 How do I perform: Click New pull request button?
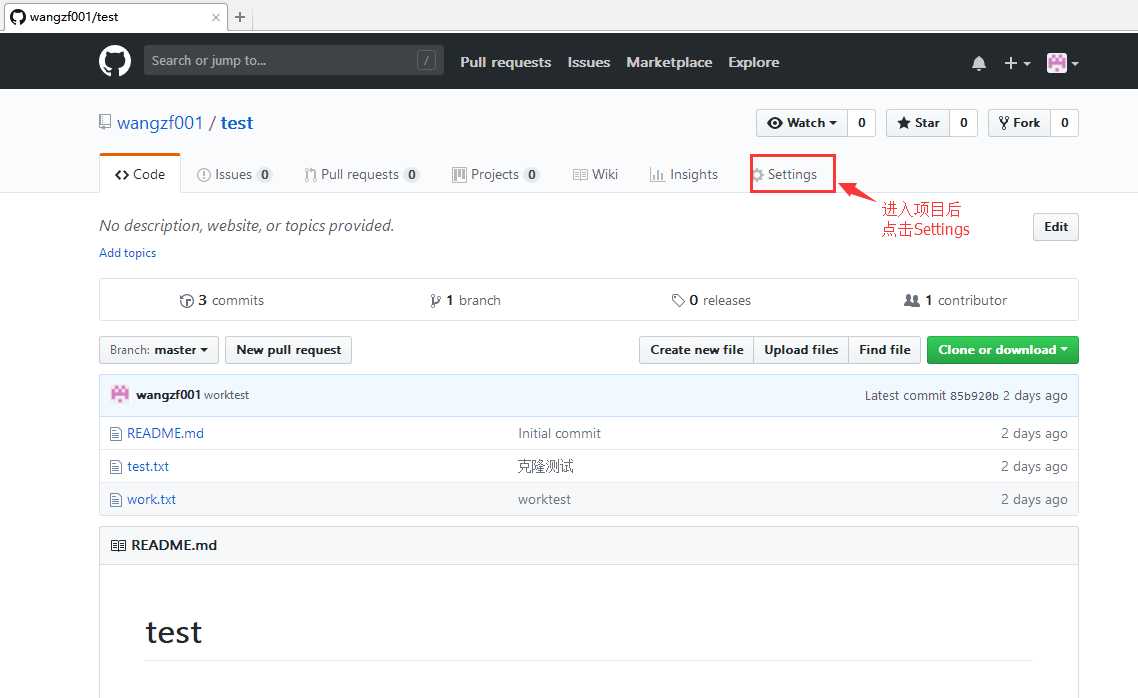click(x=289, y=350)
